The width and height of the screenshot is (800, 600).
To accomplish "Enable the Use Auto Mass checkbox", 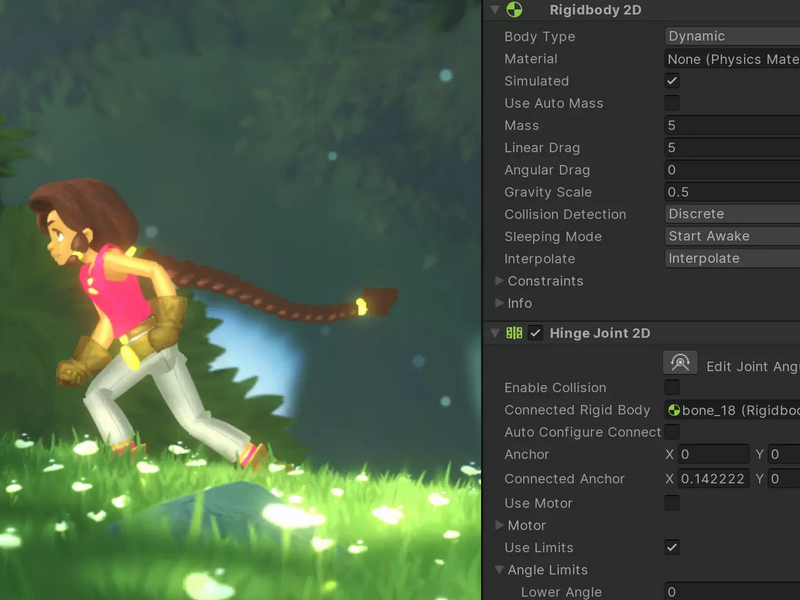I will [x=672, y=103].
